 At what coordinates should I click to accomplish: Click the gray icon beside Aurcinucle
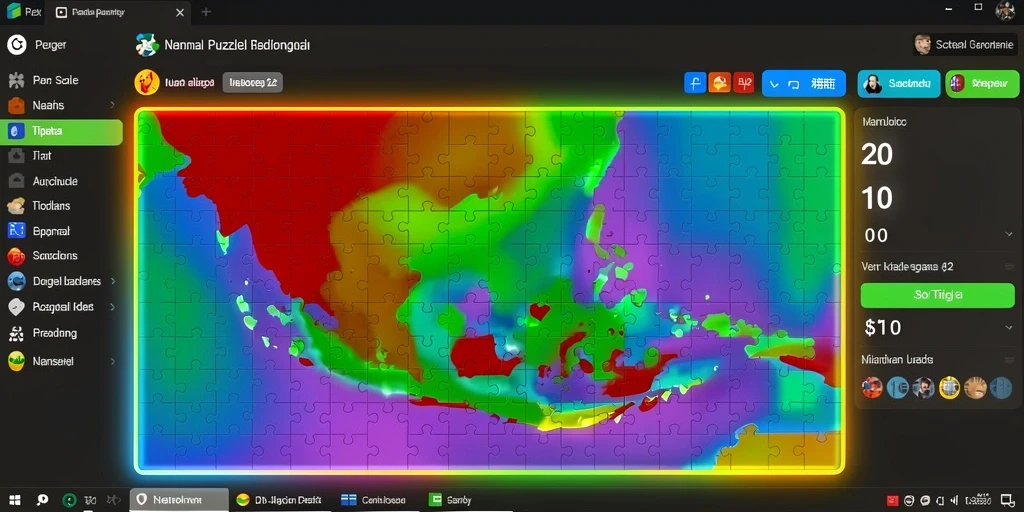(16, 181)
